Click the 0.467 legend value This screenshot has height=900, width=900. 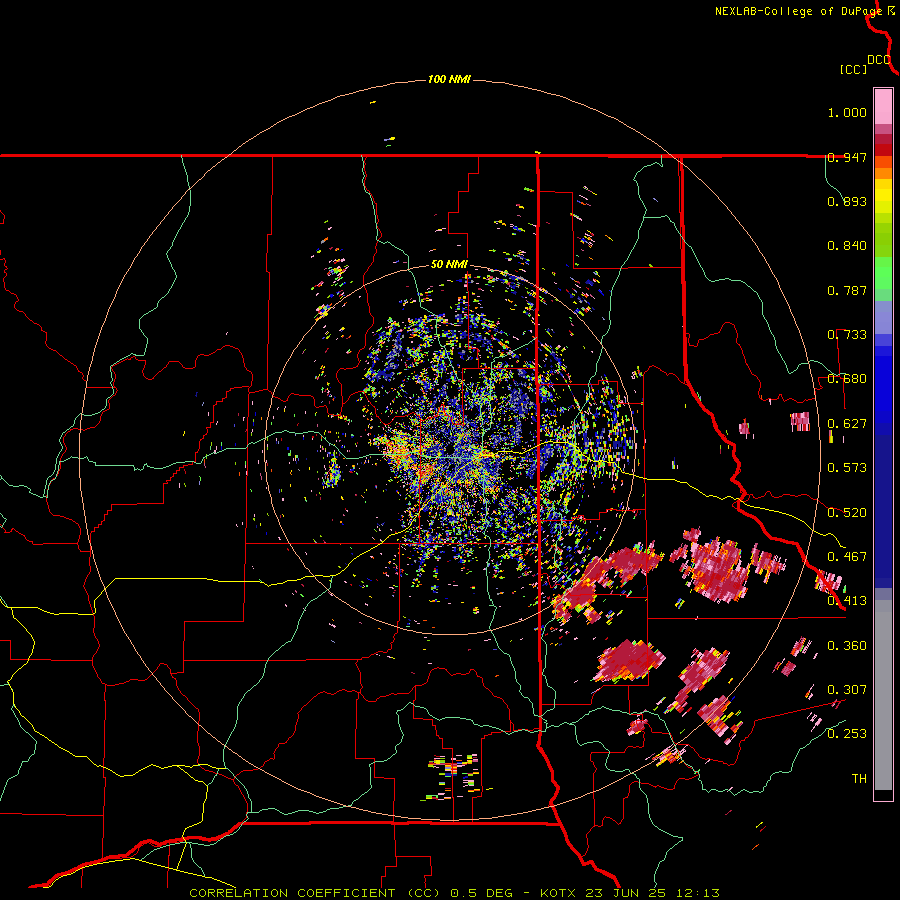pos(847,557)
